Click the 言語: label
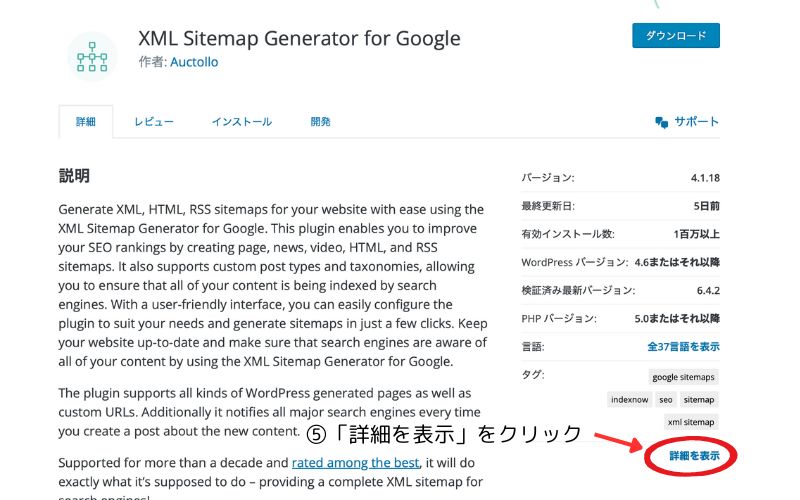Screen dimensions: 800x500 tap(533, 347)
